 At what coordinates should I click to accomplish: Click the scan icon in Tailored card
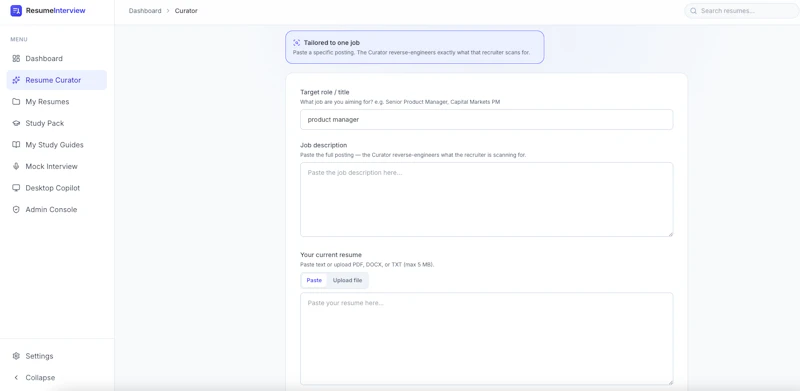point(296,43)
